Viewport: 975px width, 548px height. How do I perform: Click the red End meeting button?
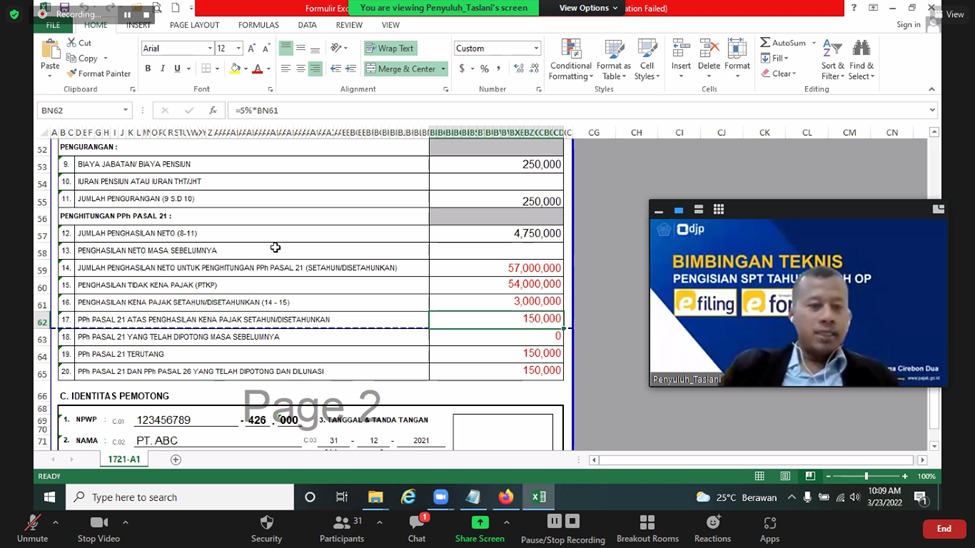coord(943,528)
